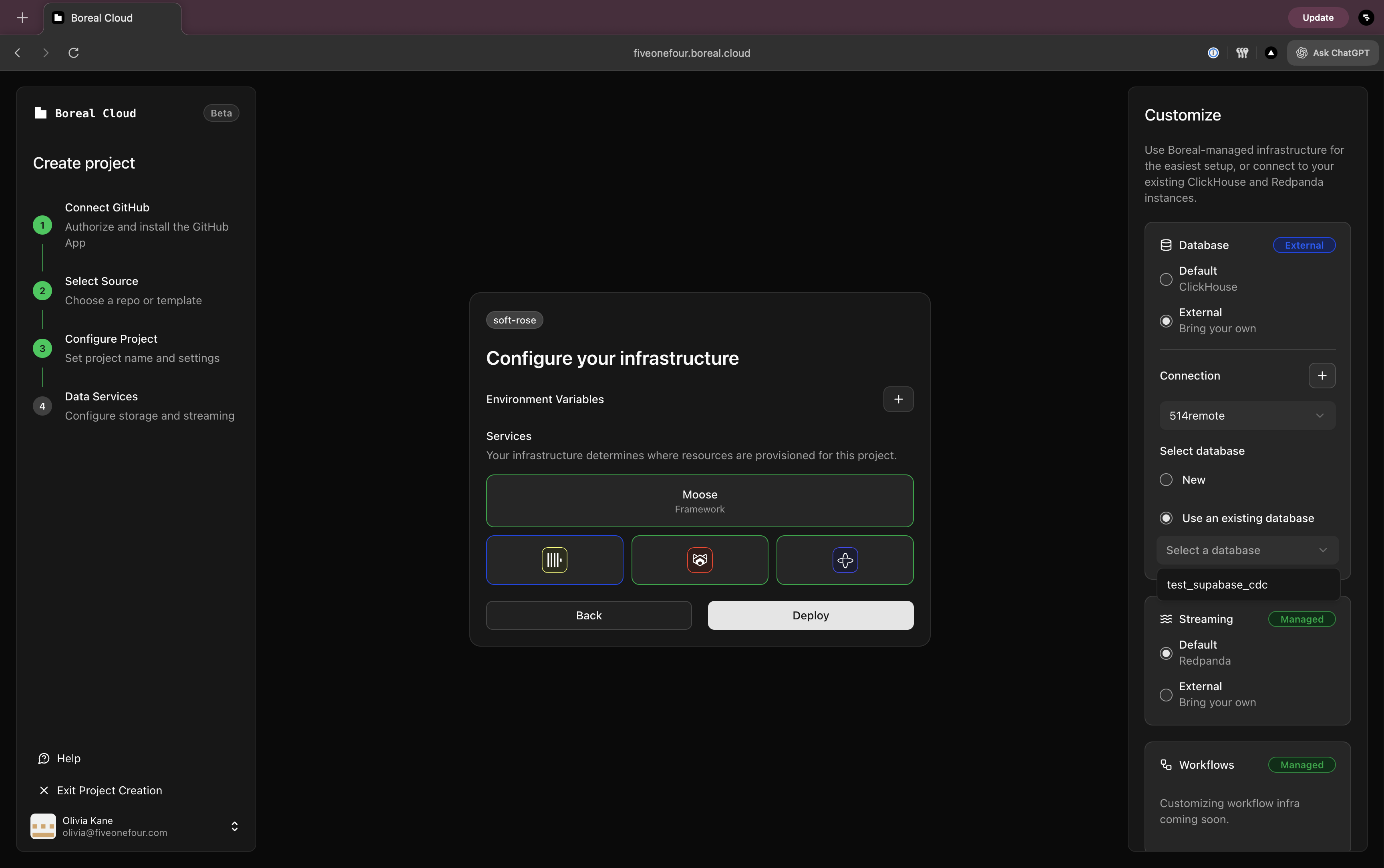The height and width of the screenshot is (868, 1384).
Task: Expand the Select a database dropdown
Action: [x=1247, y=550]
